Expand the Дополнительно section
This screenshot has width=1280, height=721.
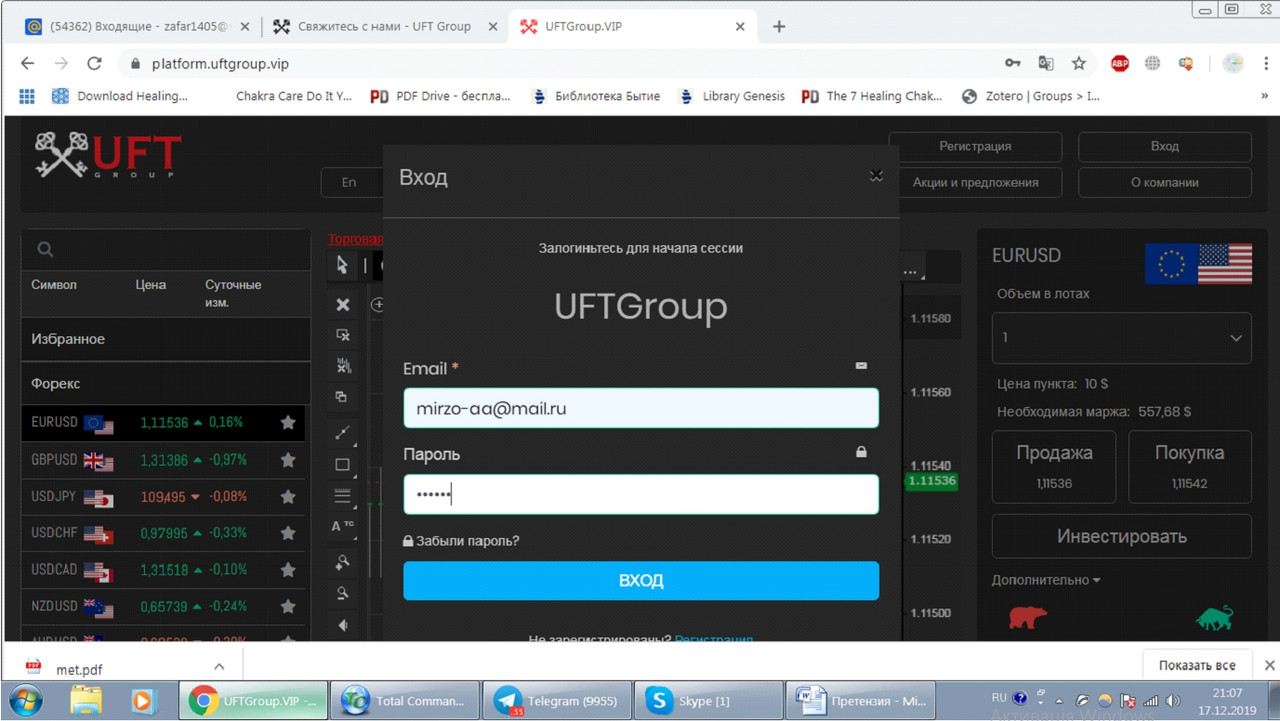[x=1046, y=580]
